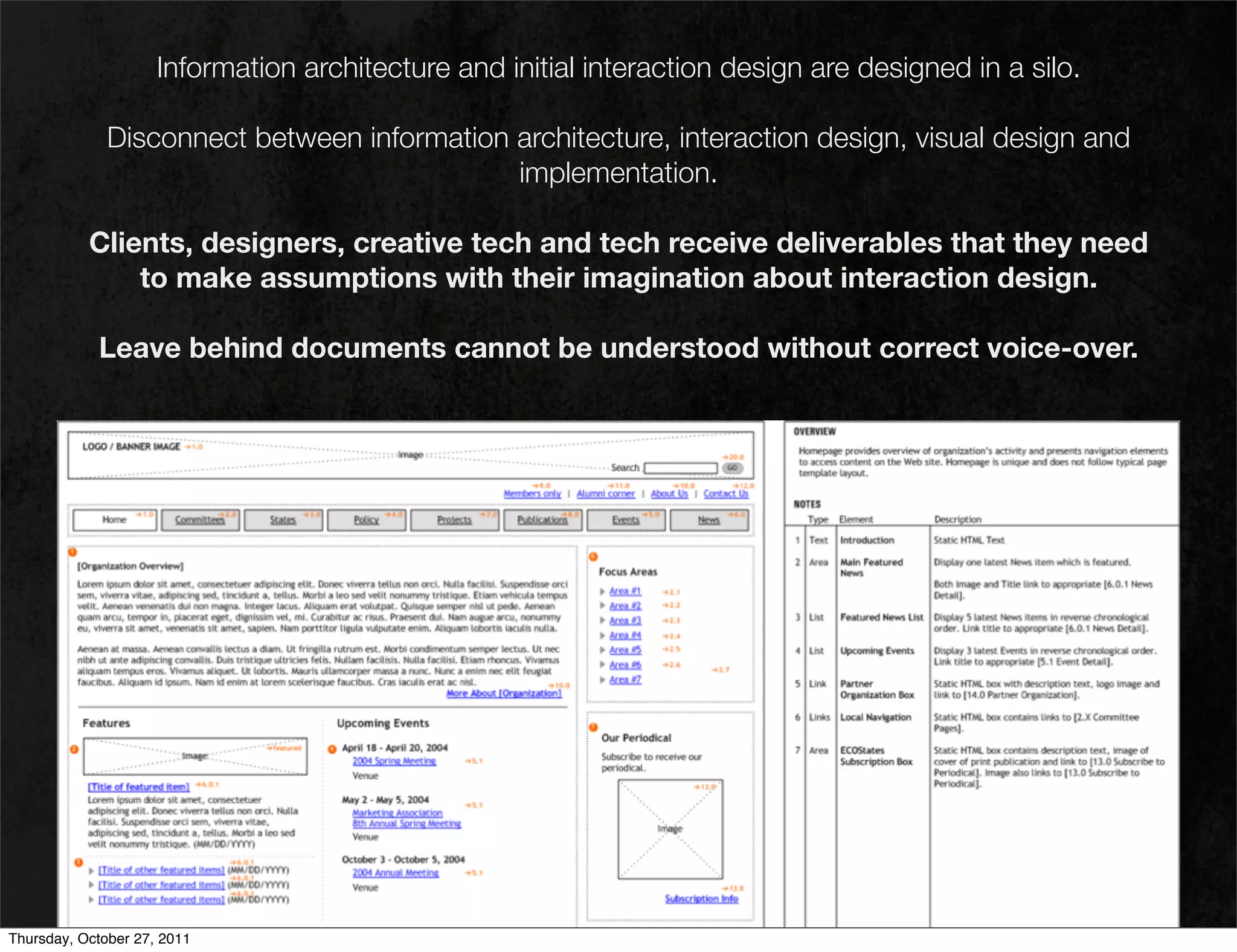Click 'ECOStates Subscription Box' notes entry
Screen dimensions: 1237x952
[876, 756]
